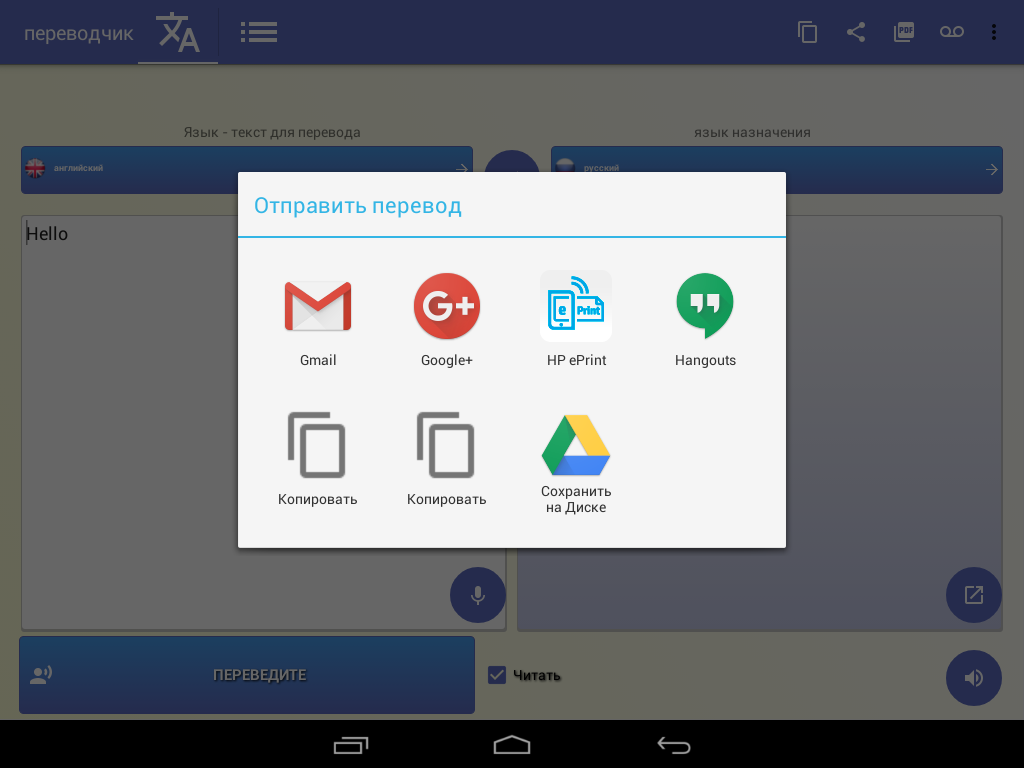Screen dimensions: 1024x768
Task: Open source language dropdown английский
Action: pyautogui.click(x=247, y=169)
